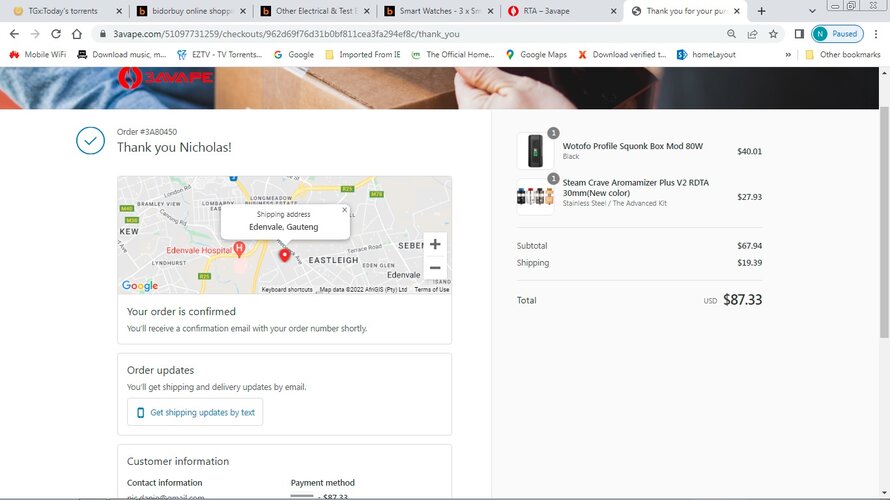Switch to TGx:Today's torrents tab
Image resolution: width=890 pixels, height=500 pixels.
[62, 11]
